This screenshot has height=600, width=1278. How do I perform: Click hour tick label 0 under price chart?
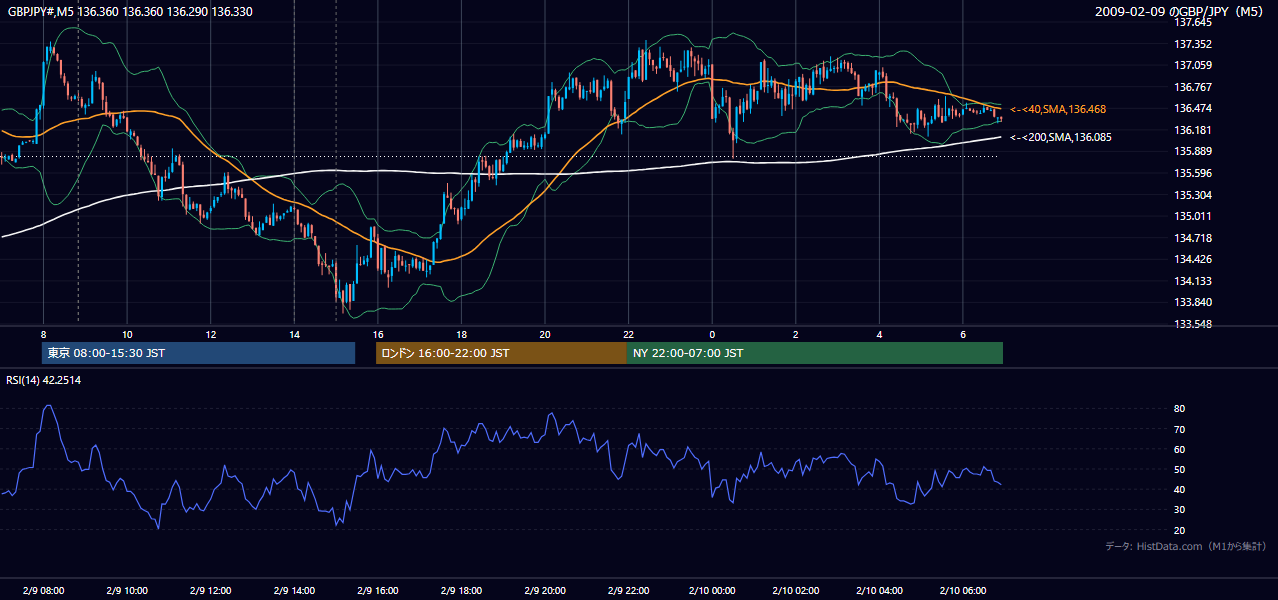[x=712, y=333]
